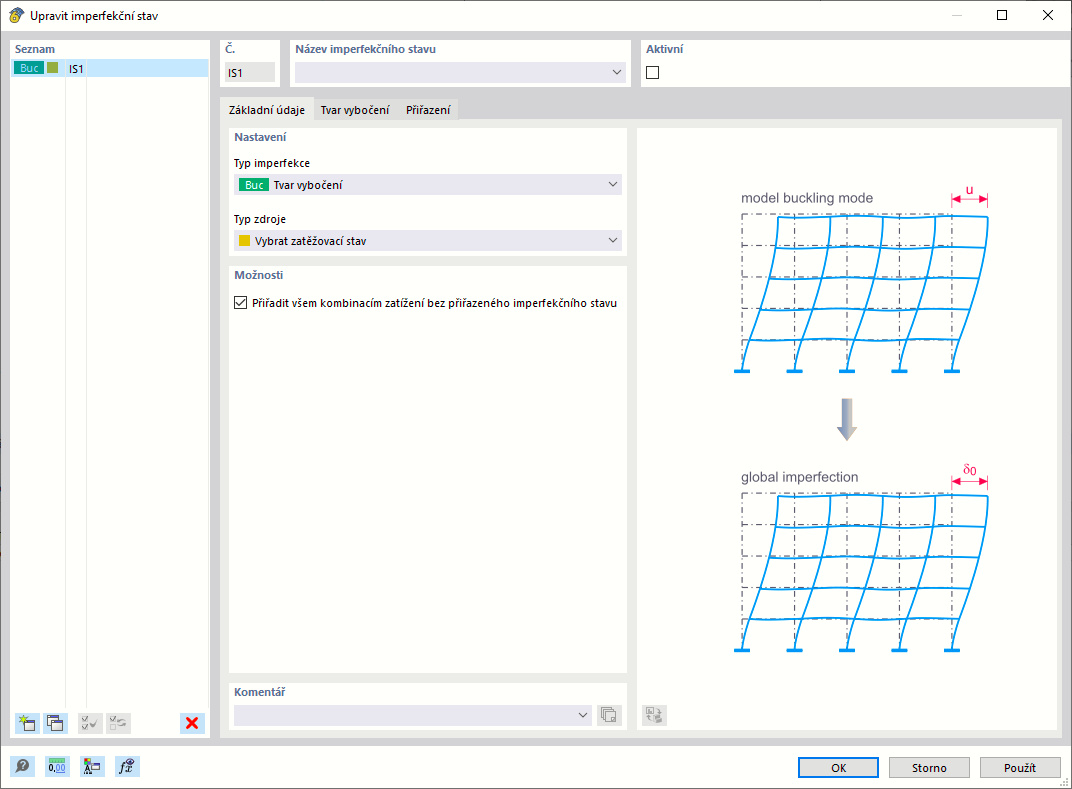Open the help search icon

point(23,766)
